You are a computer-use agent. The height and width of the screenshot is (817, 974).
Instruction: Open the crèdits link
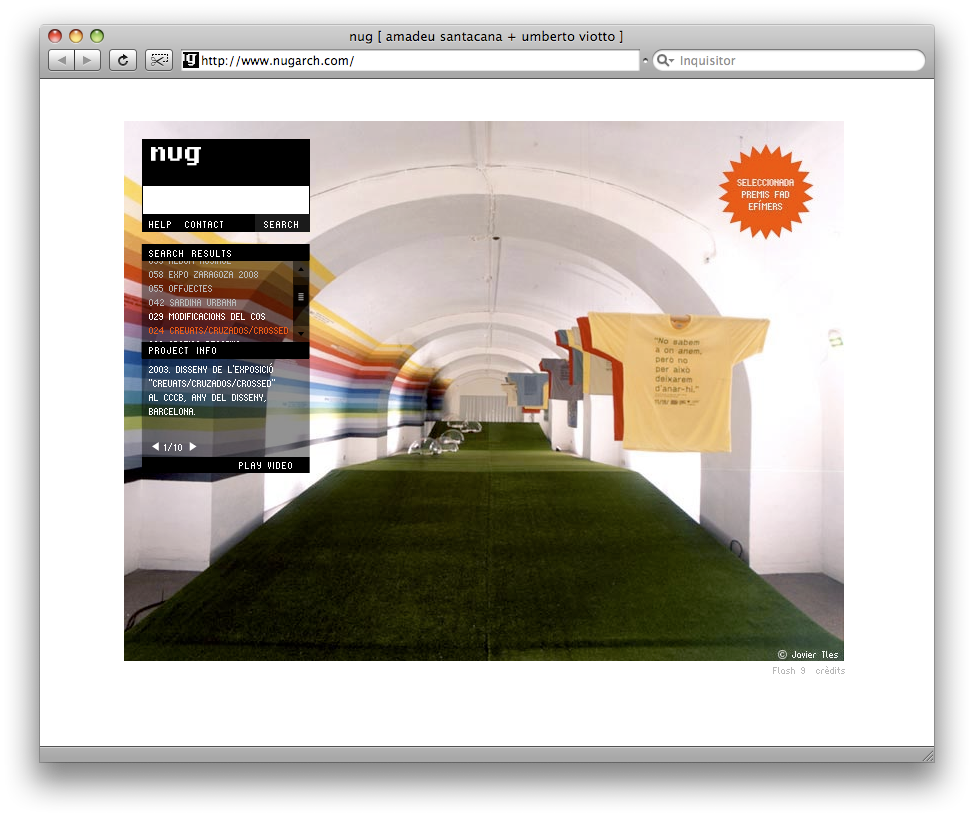(x=830, y=671)
